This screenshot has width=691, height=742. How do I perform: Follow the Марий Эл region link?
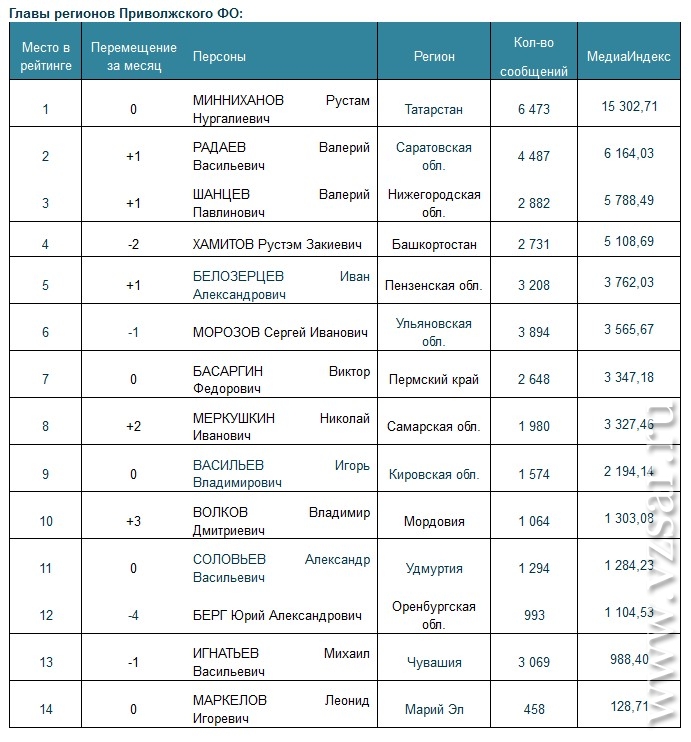coord(434,709)
